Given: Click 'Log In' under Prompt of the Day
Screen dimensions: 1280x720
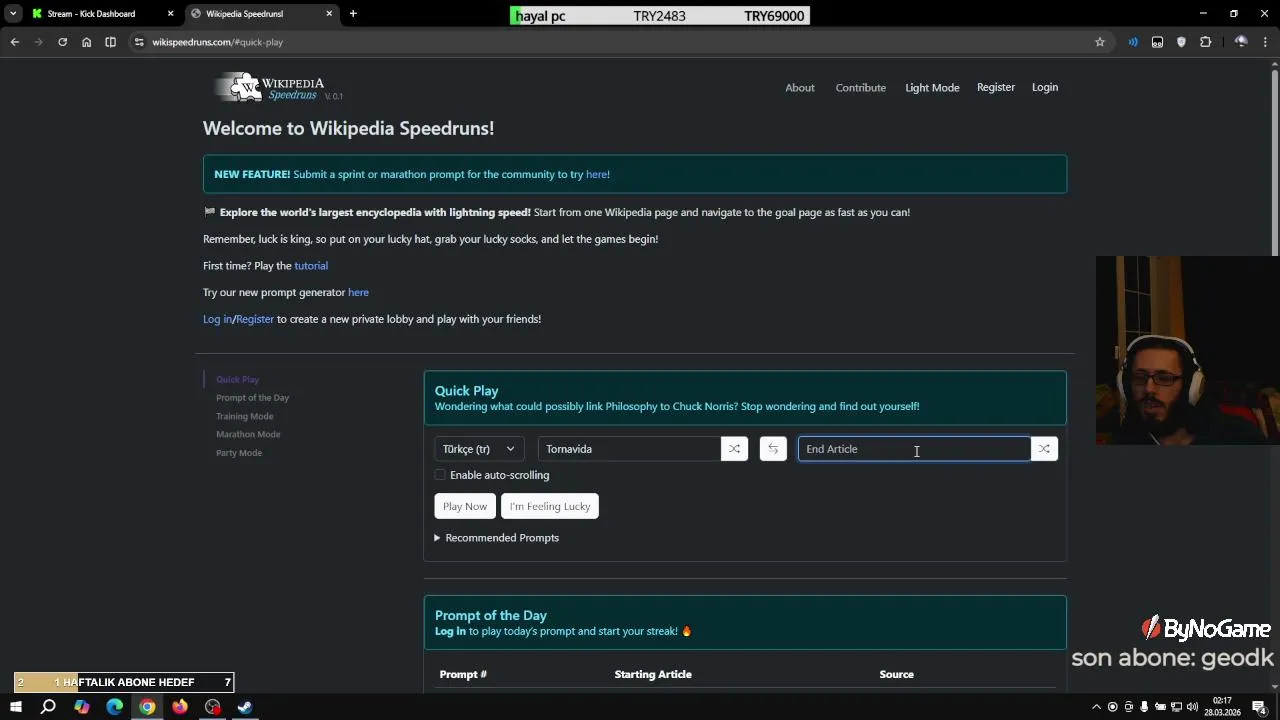Looking at the screenshot, I should click(450, 632).
